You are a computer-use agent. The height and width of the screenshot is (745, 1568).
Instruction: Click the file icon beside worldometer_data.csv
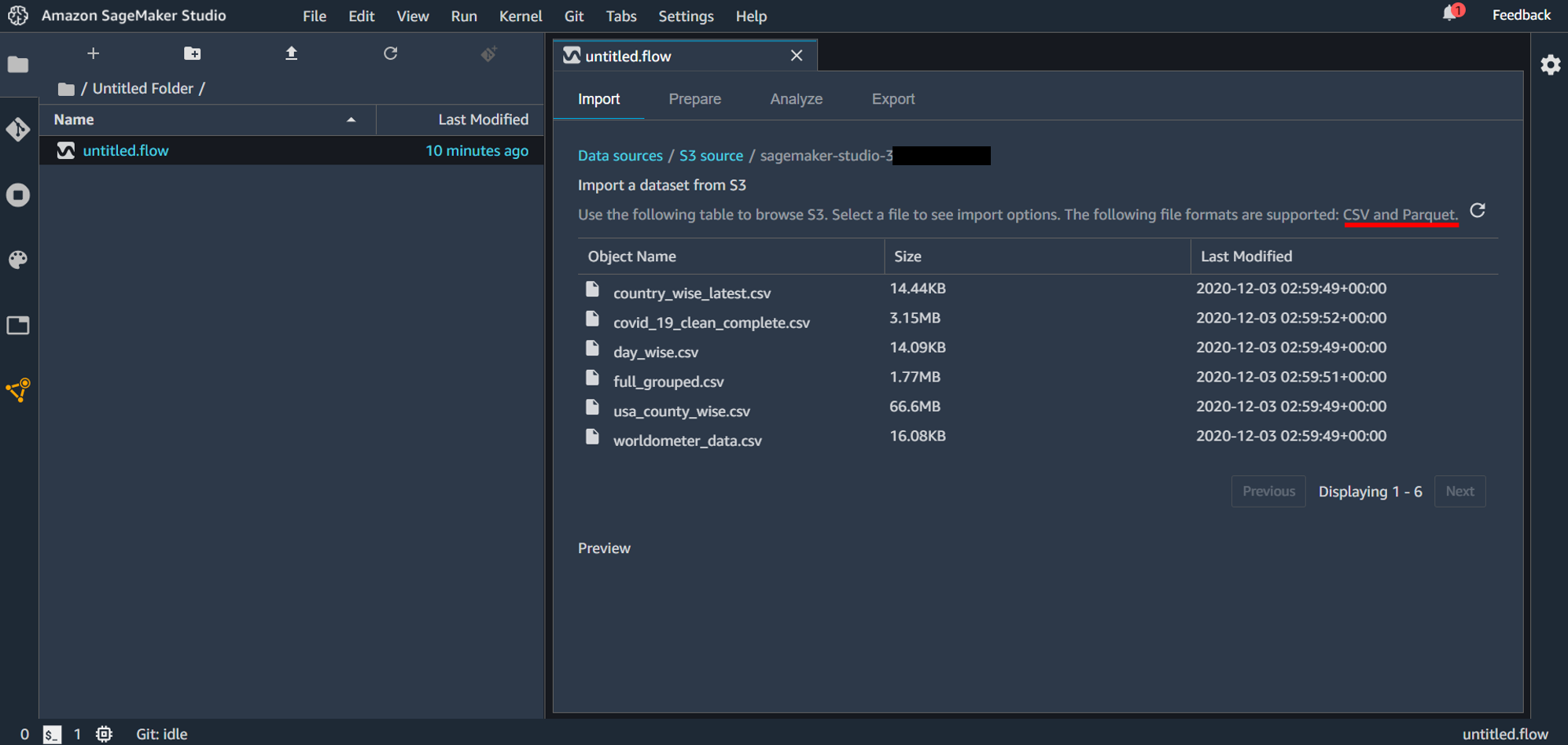tap(592, 437)
